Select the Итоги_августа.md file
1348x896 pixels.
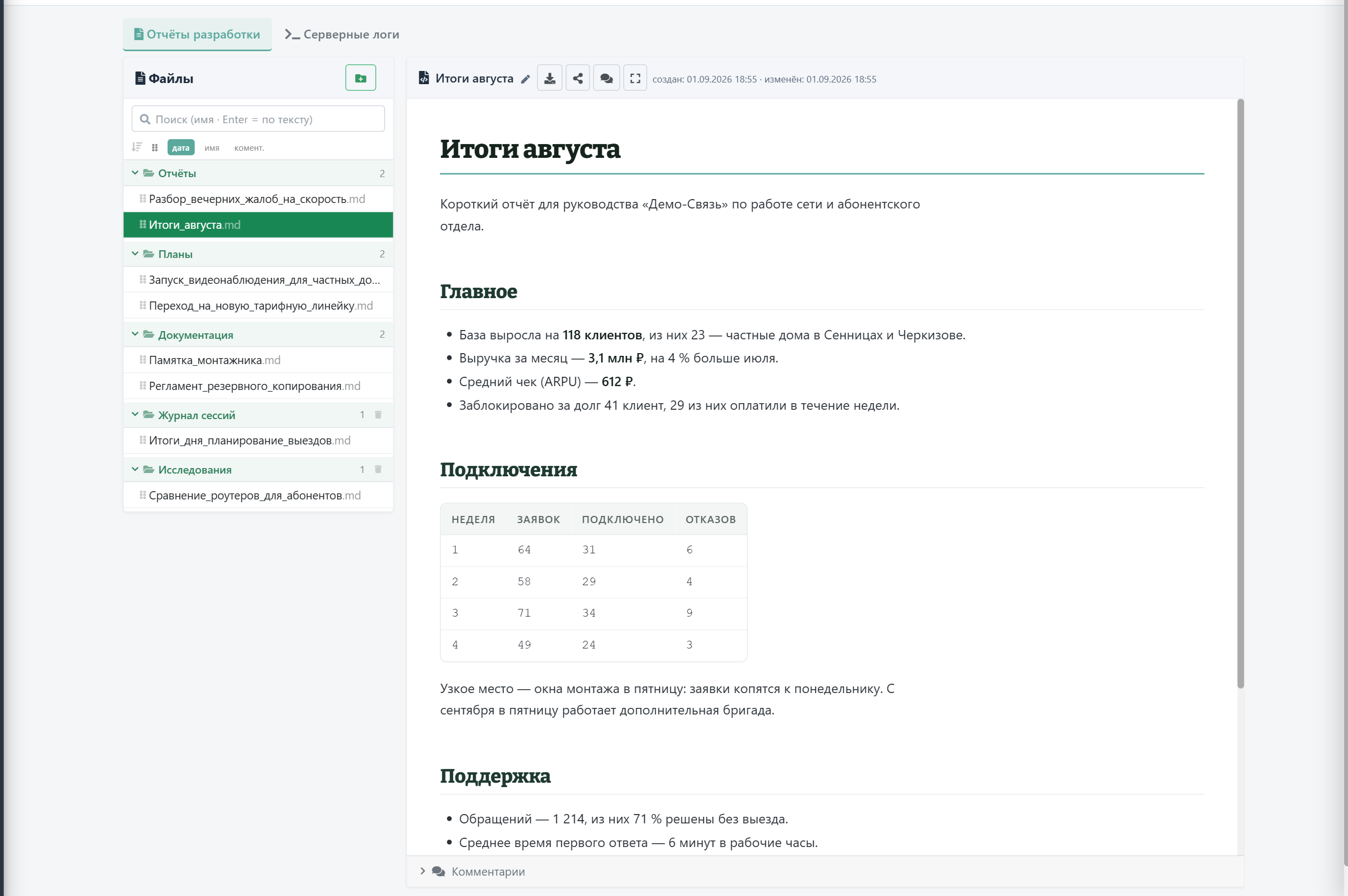click(x=258, y=224)
